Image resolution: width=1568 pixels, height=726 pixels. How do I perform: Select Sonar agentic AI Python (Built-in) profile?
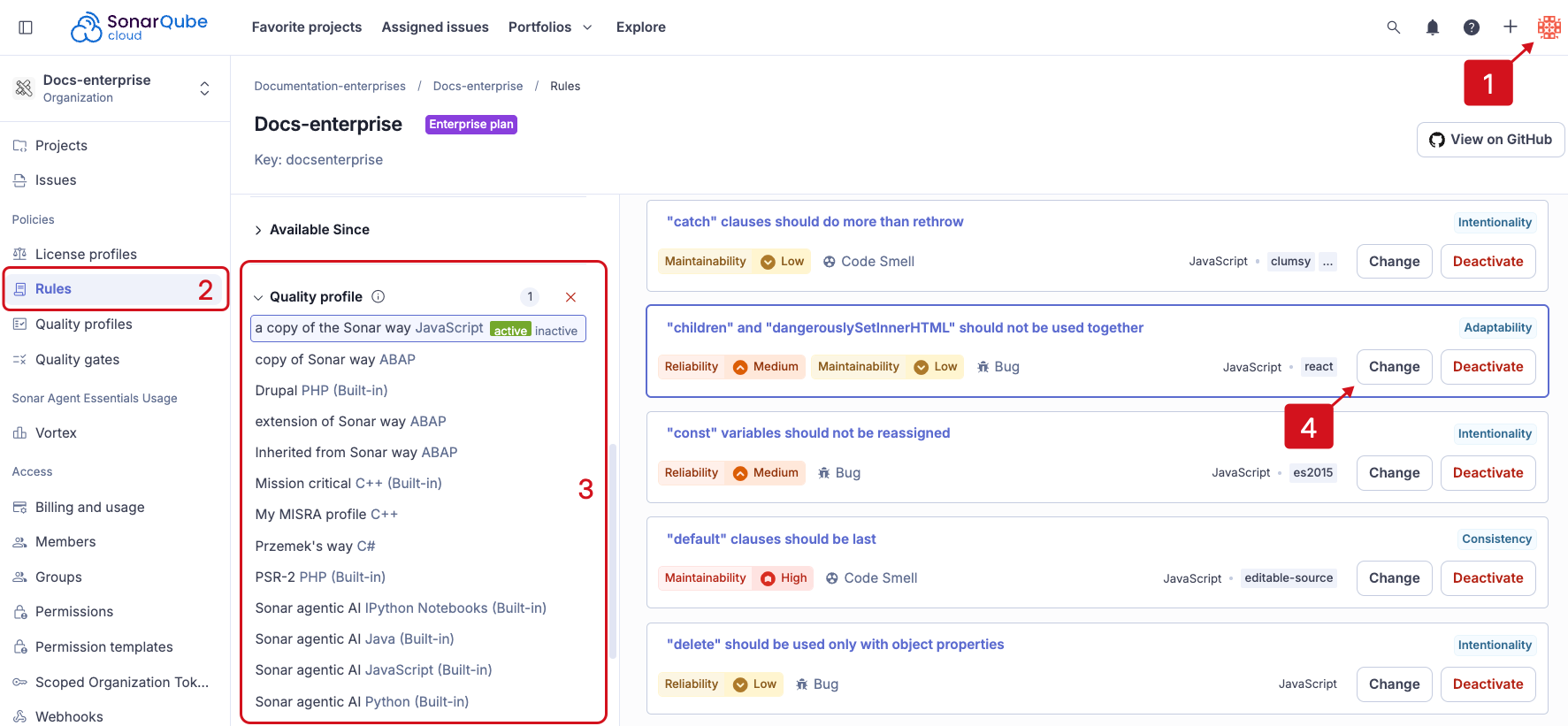[x=362, y=702]
